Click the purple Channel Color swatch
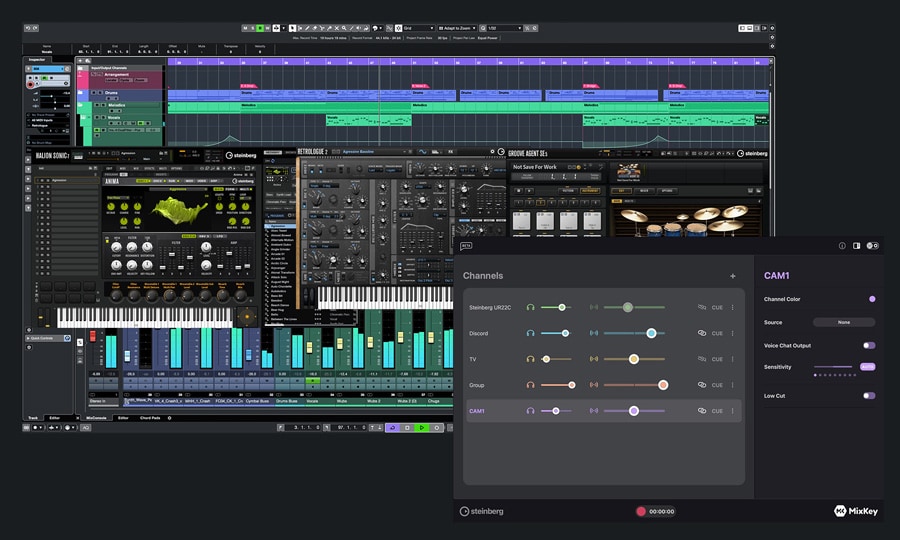Viewport: 900px width, 540px height. pos(872,299)
